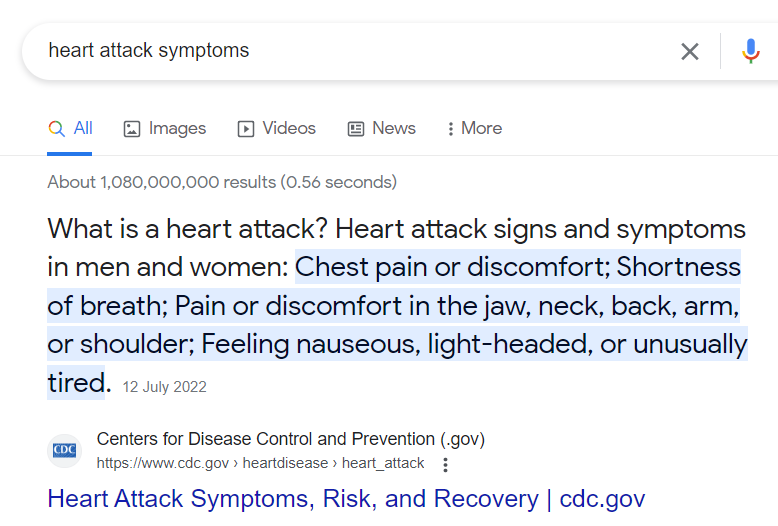
Task: Open Heart Attack Symptoms, Risk, and Recovery link
Action: 346,499
